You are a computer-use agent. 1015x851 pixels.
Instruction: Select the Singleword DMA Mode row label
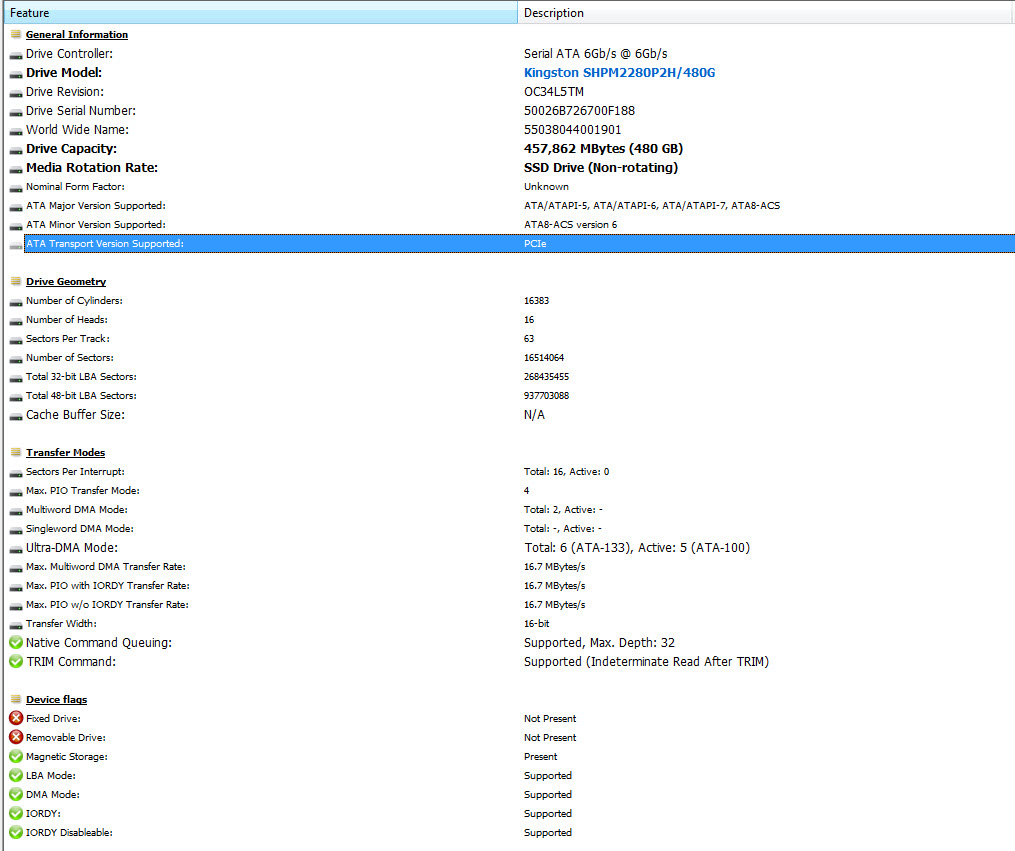[x=80, y=529]
